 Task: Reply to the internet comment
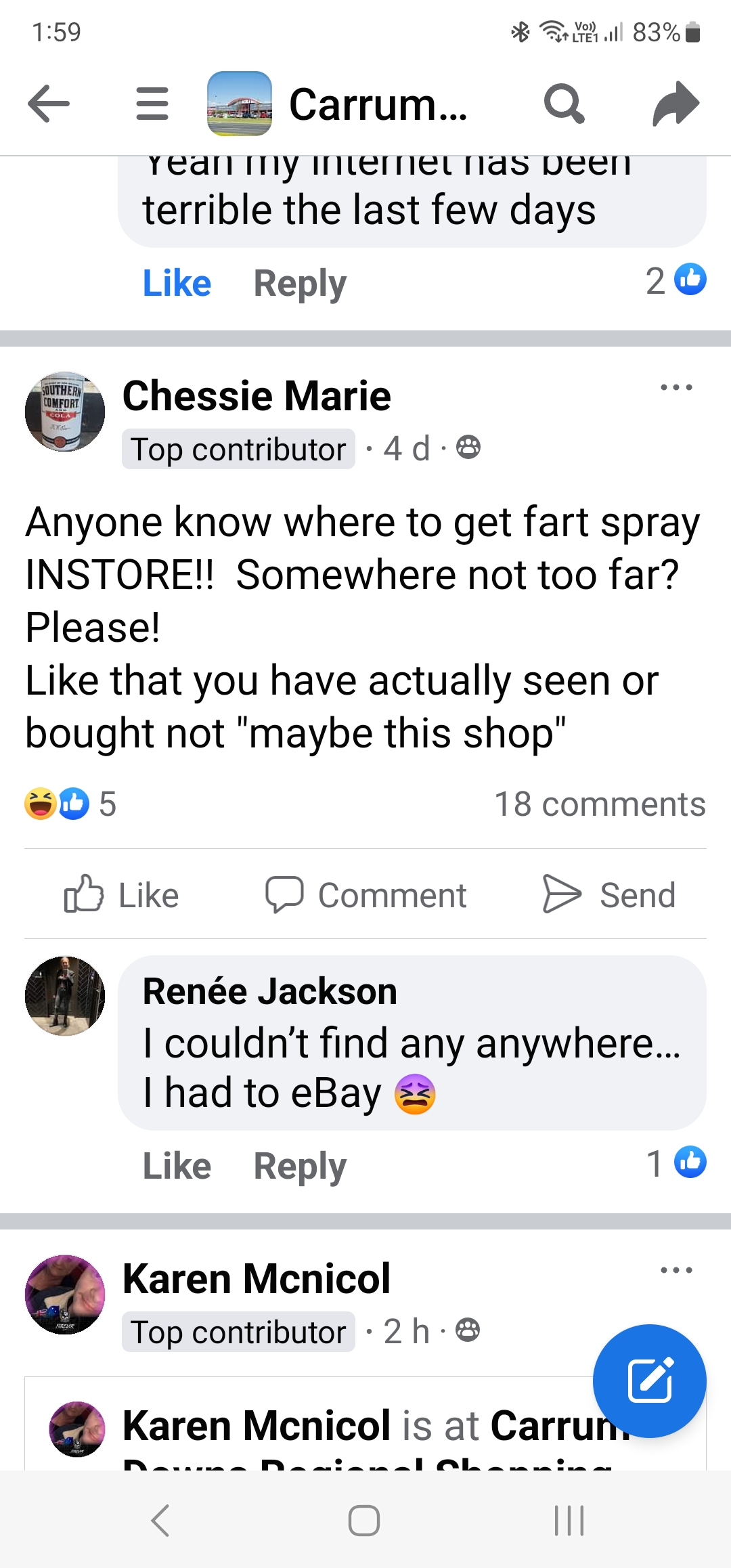pyautogui.click(x=300, y=283)
